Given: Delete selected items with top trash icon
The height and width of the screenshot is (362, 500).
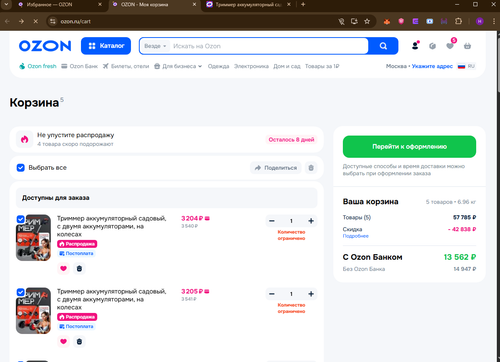Looking at the screenshot, I should (311, 168).
